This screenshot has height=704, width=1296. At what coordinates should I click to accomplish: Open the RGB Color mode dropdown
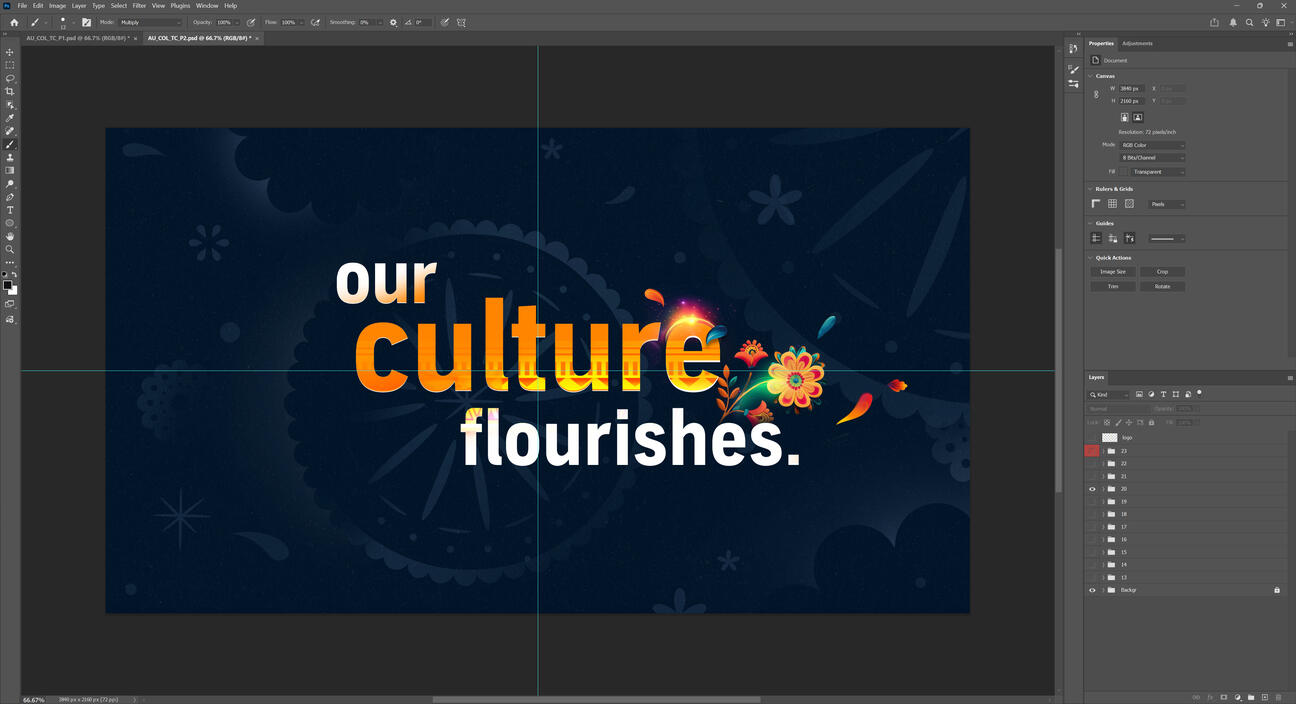point(1152,145)
